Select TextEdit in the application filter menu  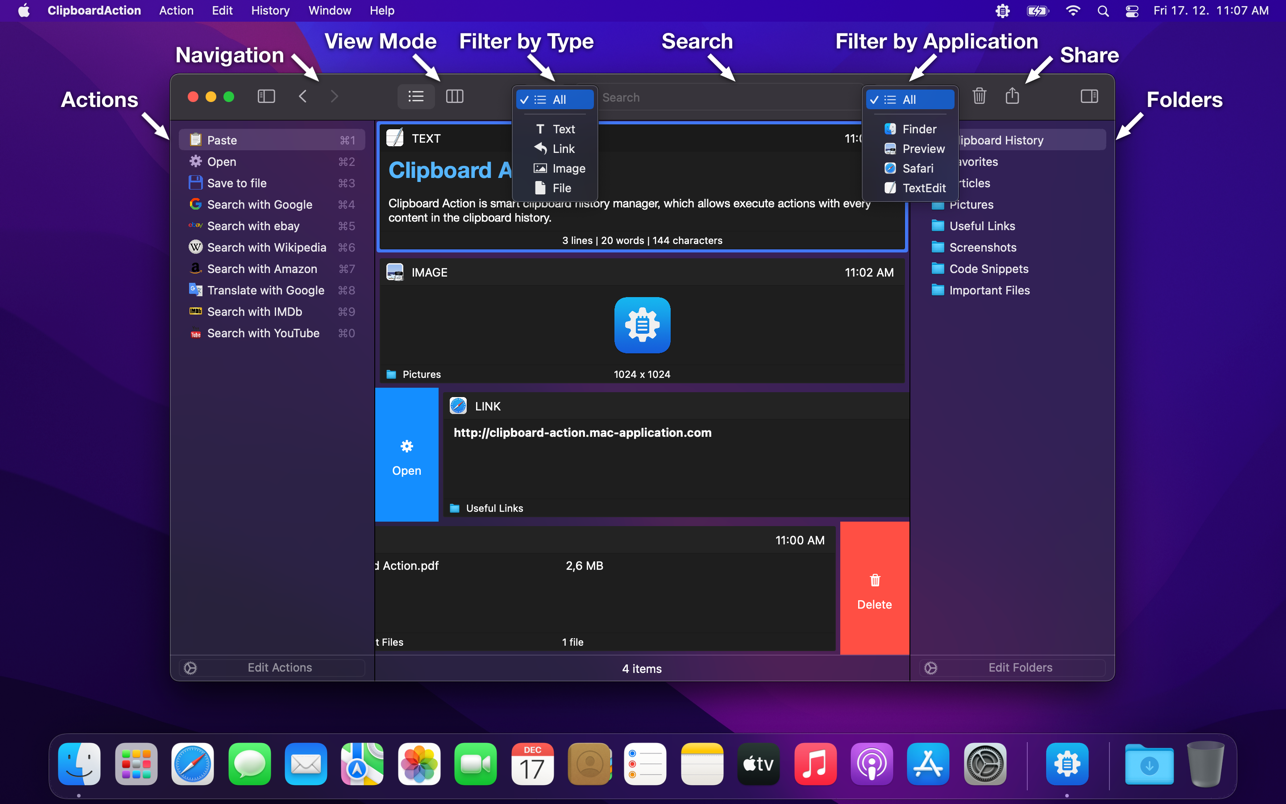909,188
